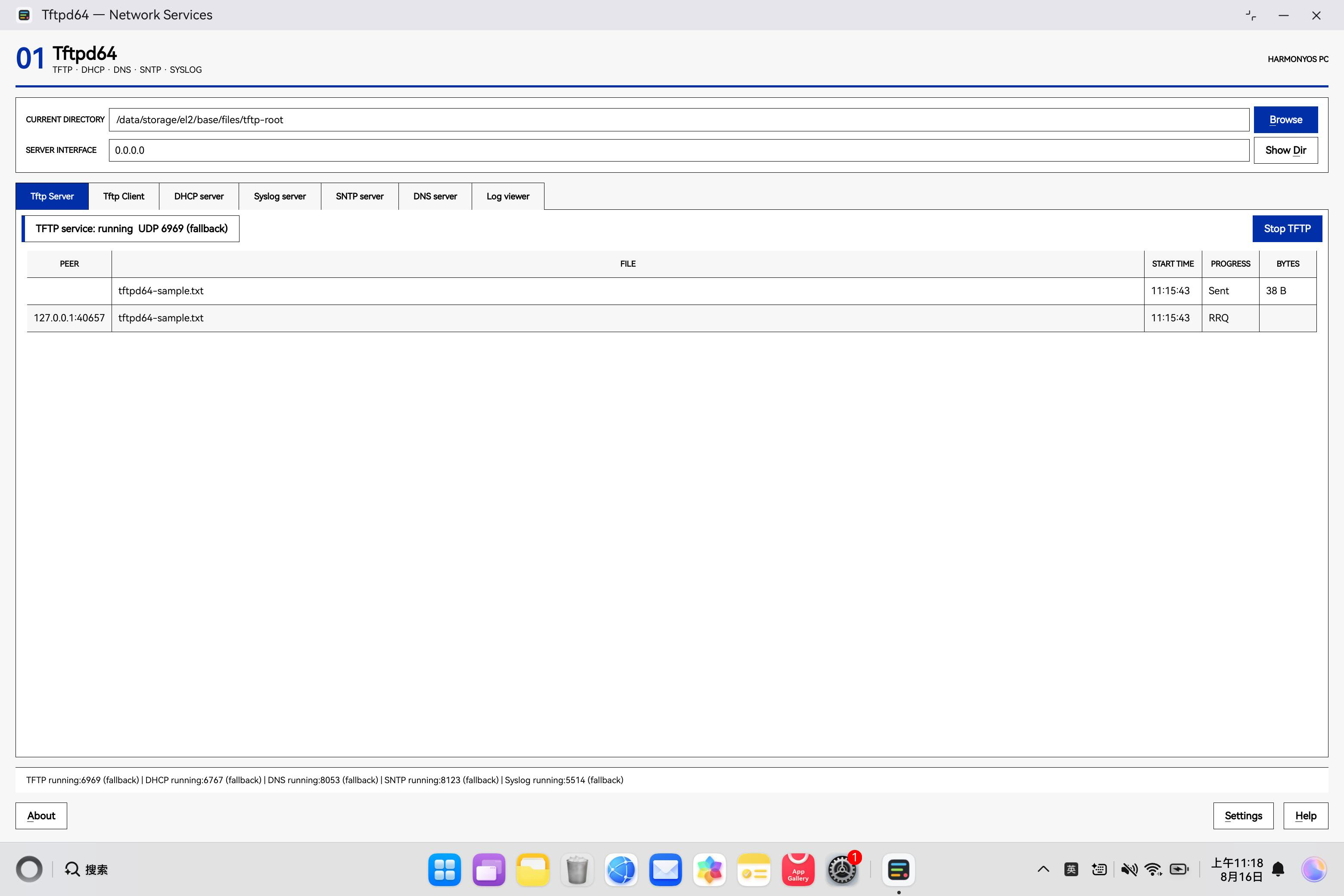Screen dimensions: 1344x896
Task: Open the keyboard tray icon
Action: pos(1099,870)
